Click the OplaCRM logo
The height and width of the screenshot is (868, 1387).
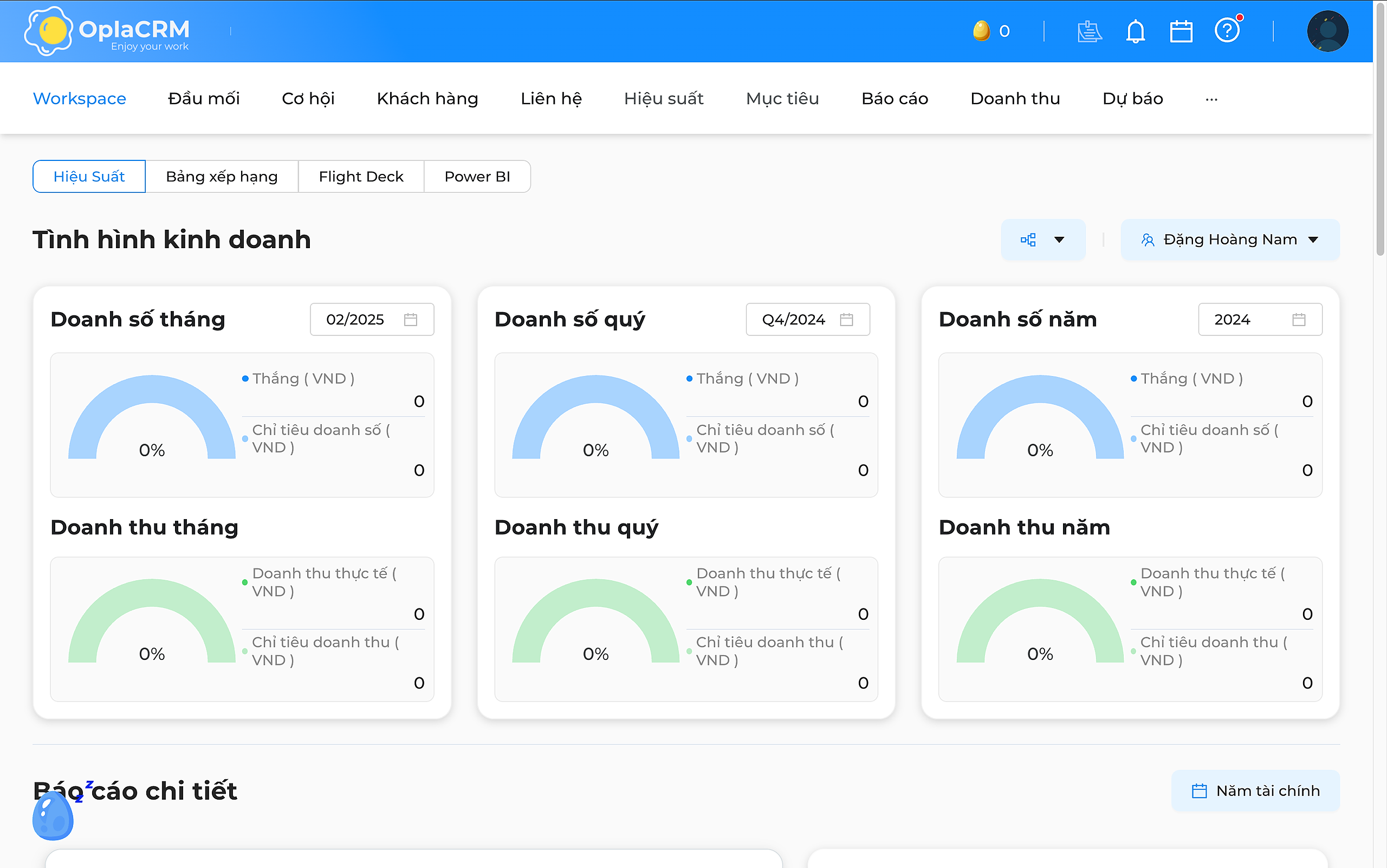click(x=107, y=31)
